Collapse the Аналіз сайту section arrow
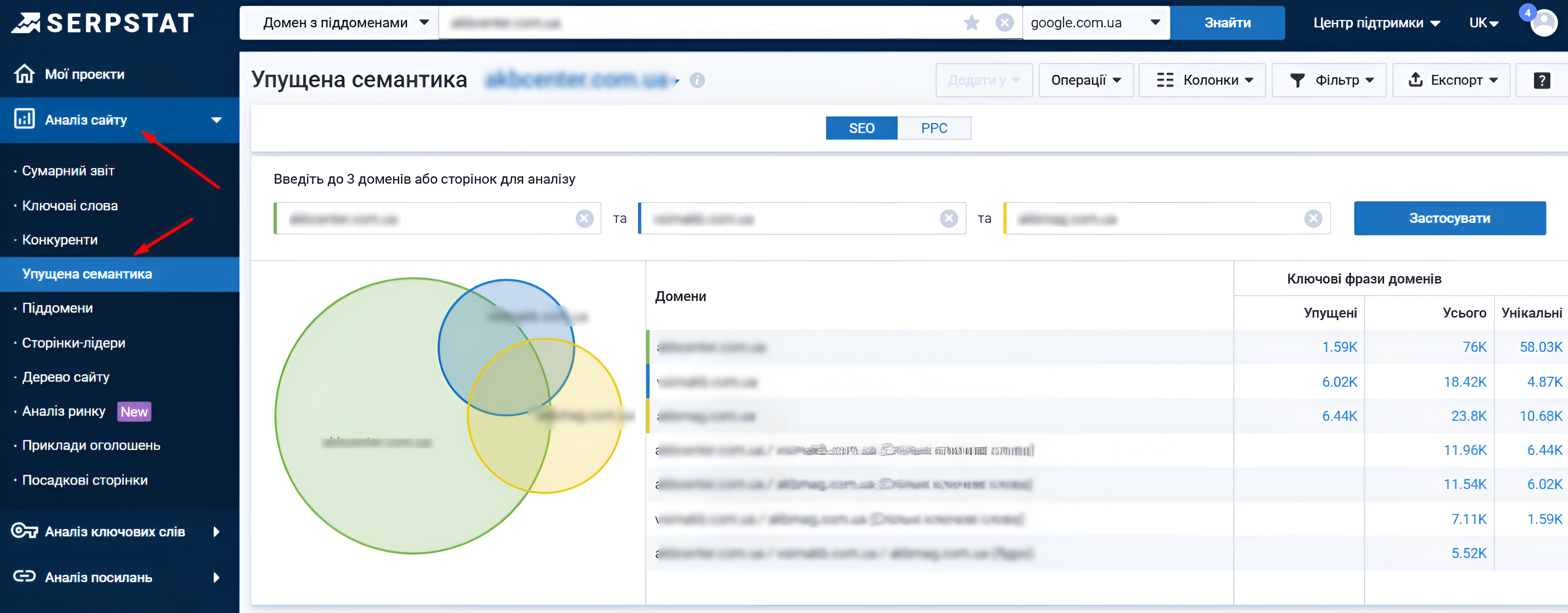Screen dimensions: 1568x613 (216, 120)
